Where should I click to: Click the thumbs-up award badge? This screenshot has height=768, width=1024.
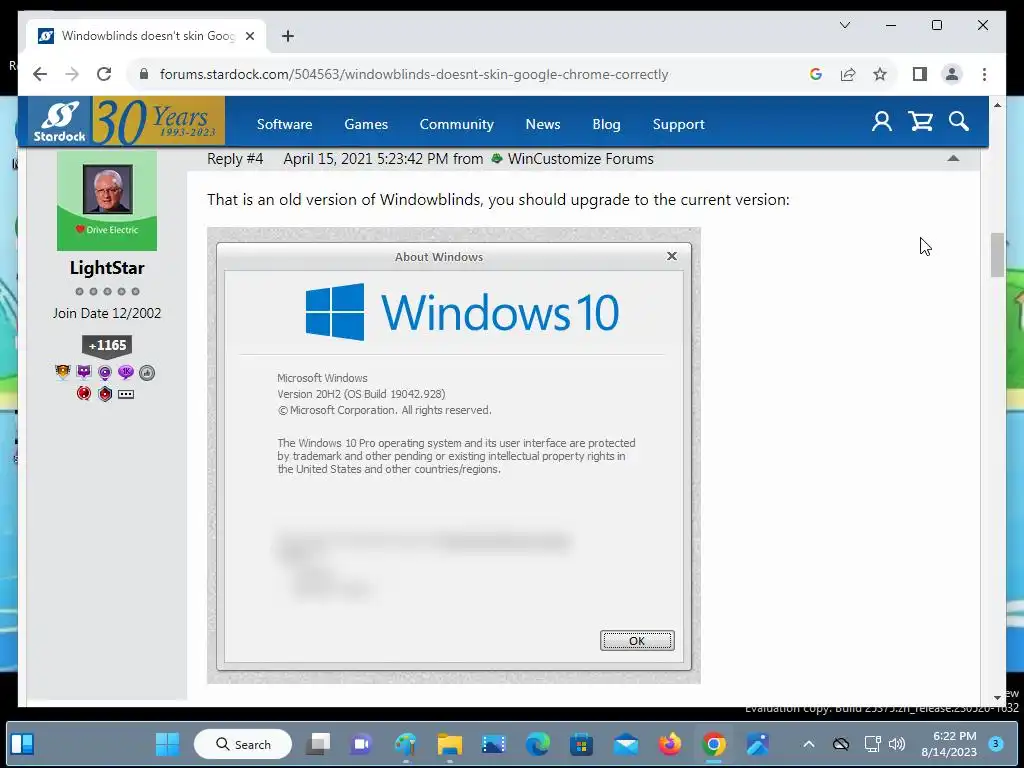[147, 373]
